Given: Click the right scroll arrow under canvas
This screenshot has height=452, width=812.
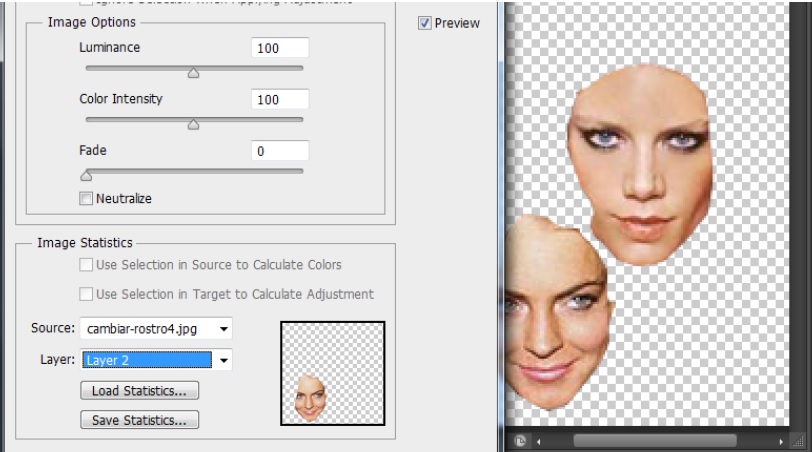Looking at the screenshot, I should pyautogui.click(x=781, y=440).
